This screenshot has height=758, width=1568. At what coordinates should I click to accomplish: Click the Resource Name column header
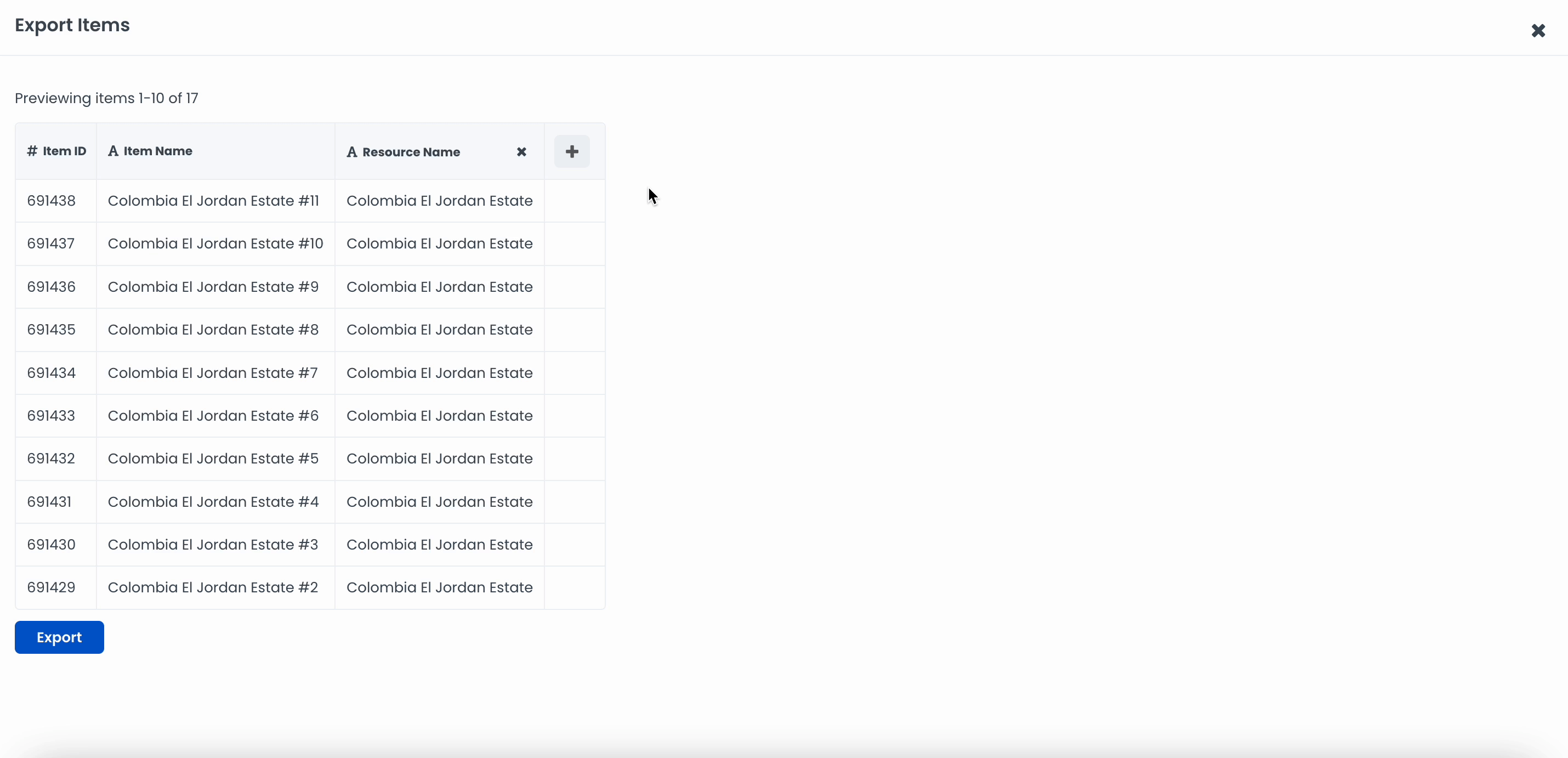tap(411, 152)
